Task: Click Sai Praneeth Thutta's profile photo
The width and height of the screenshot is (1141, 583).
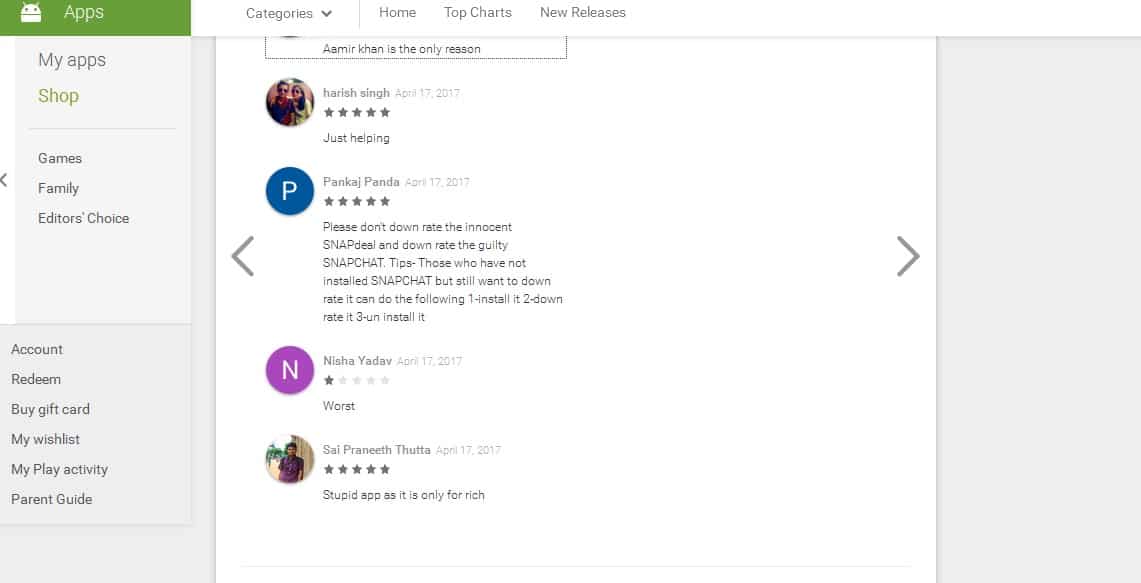Action: 290,459
